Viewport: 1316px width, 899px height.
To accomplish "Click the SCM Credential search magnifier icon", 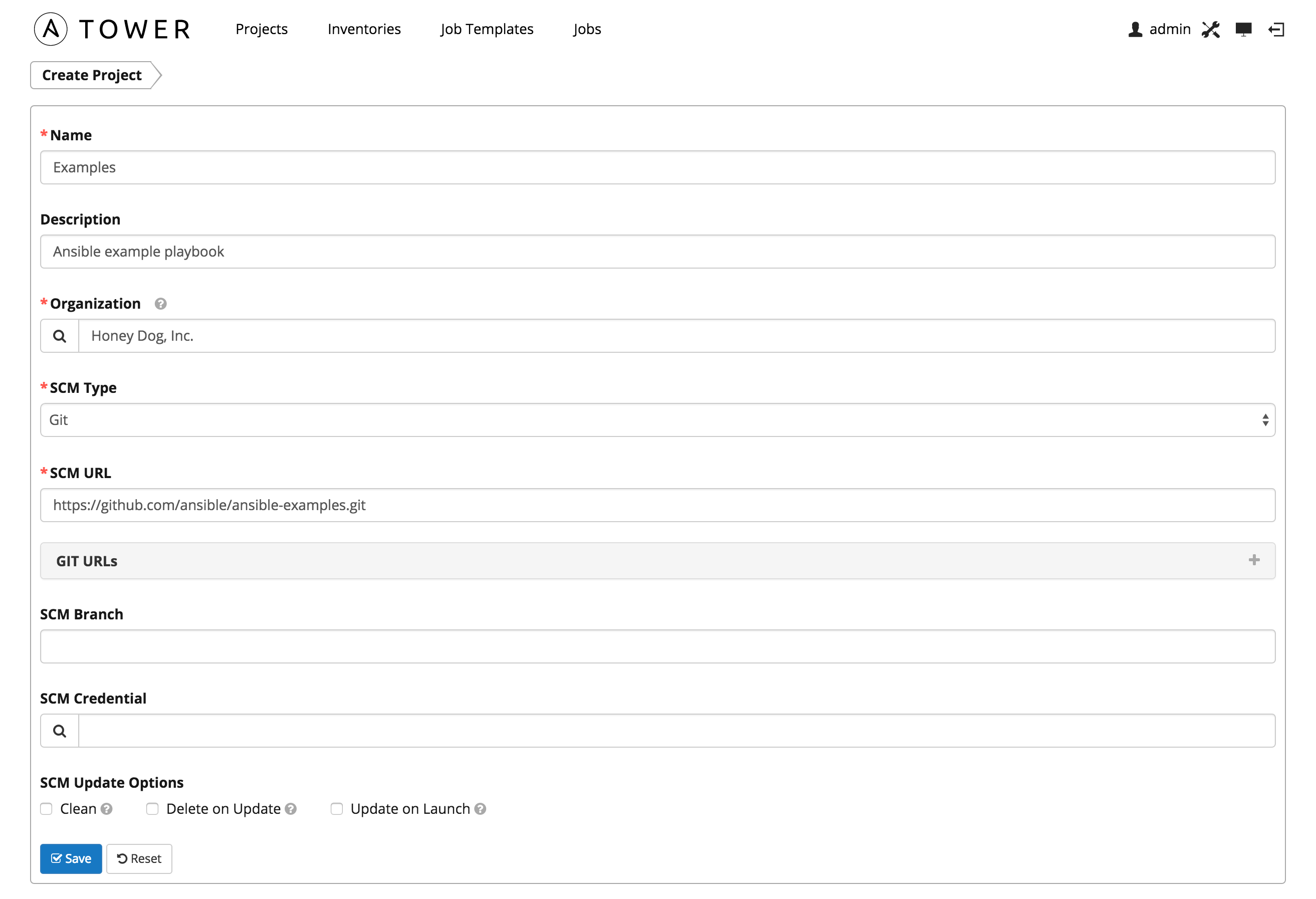I will (59, 730).
